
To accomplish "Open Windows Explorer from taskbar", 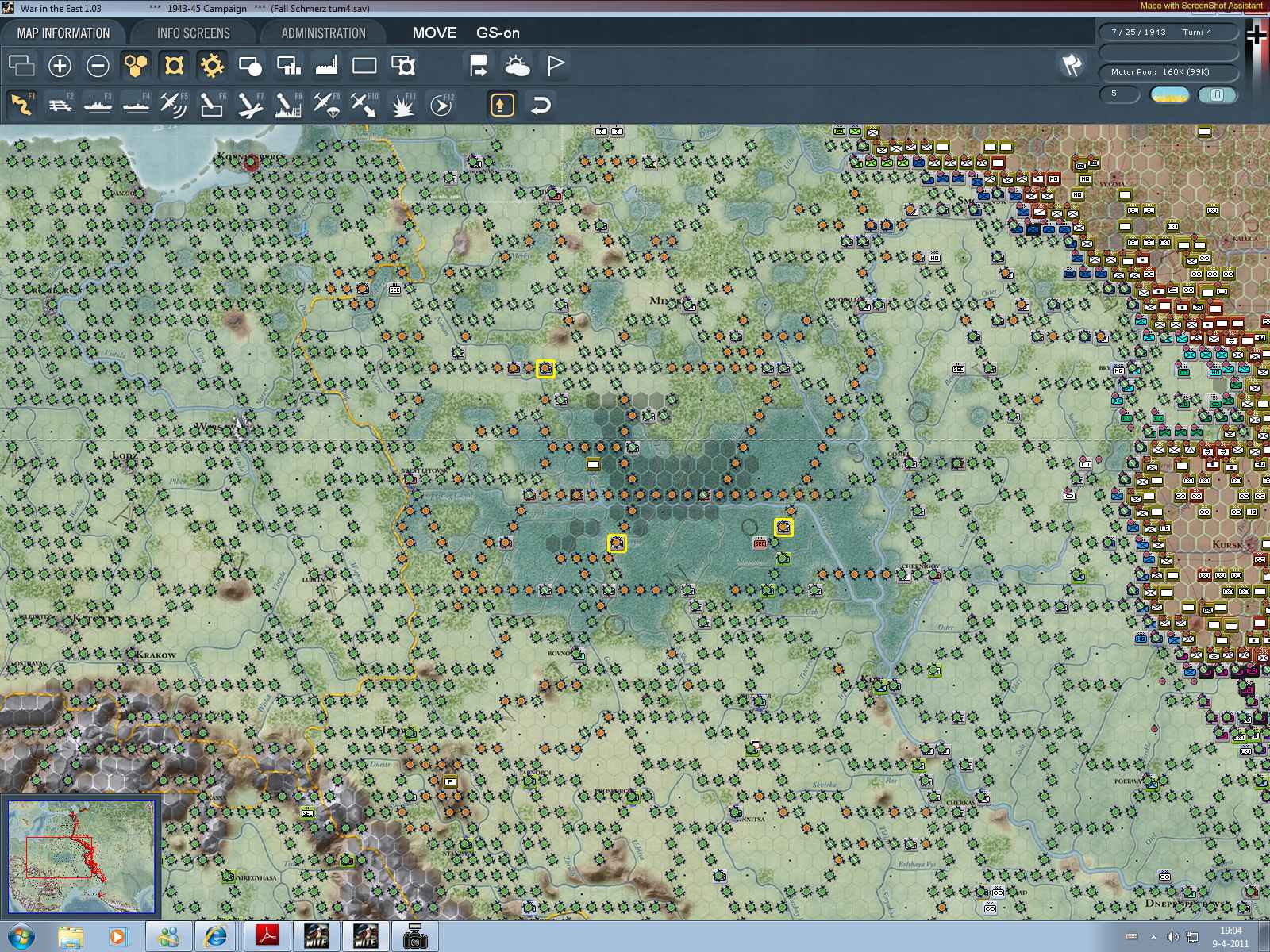I will (x=70, y=937).
